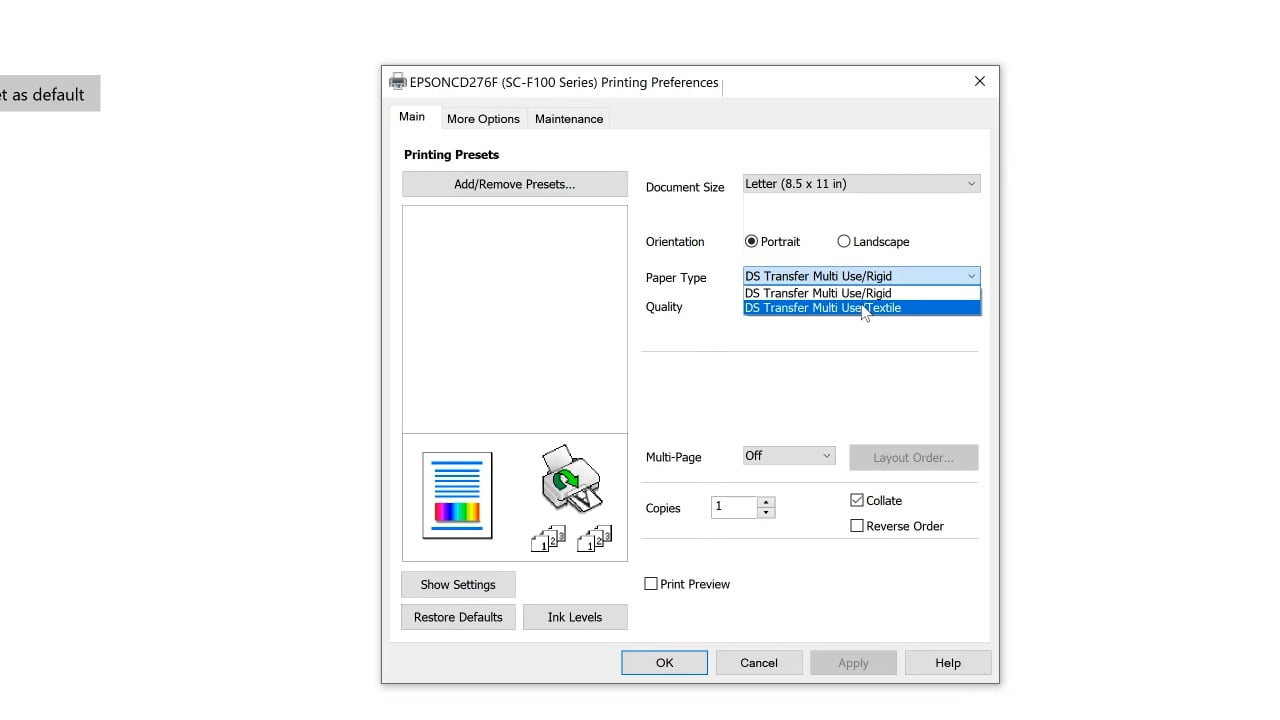Screen dimensions: 1280x720
Task: Open Ink Levels
Action: 575,617
